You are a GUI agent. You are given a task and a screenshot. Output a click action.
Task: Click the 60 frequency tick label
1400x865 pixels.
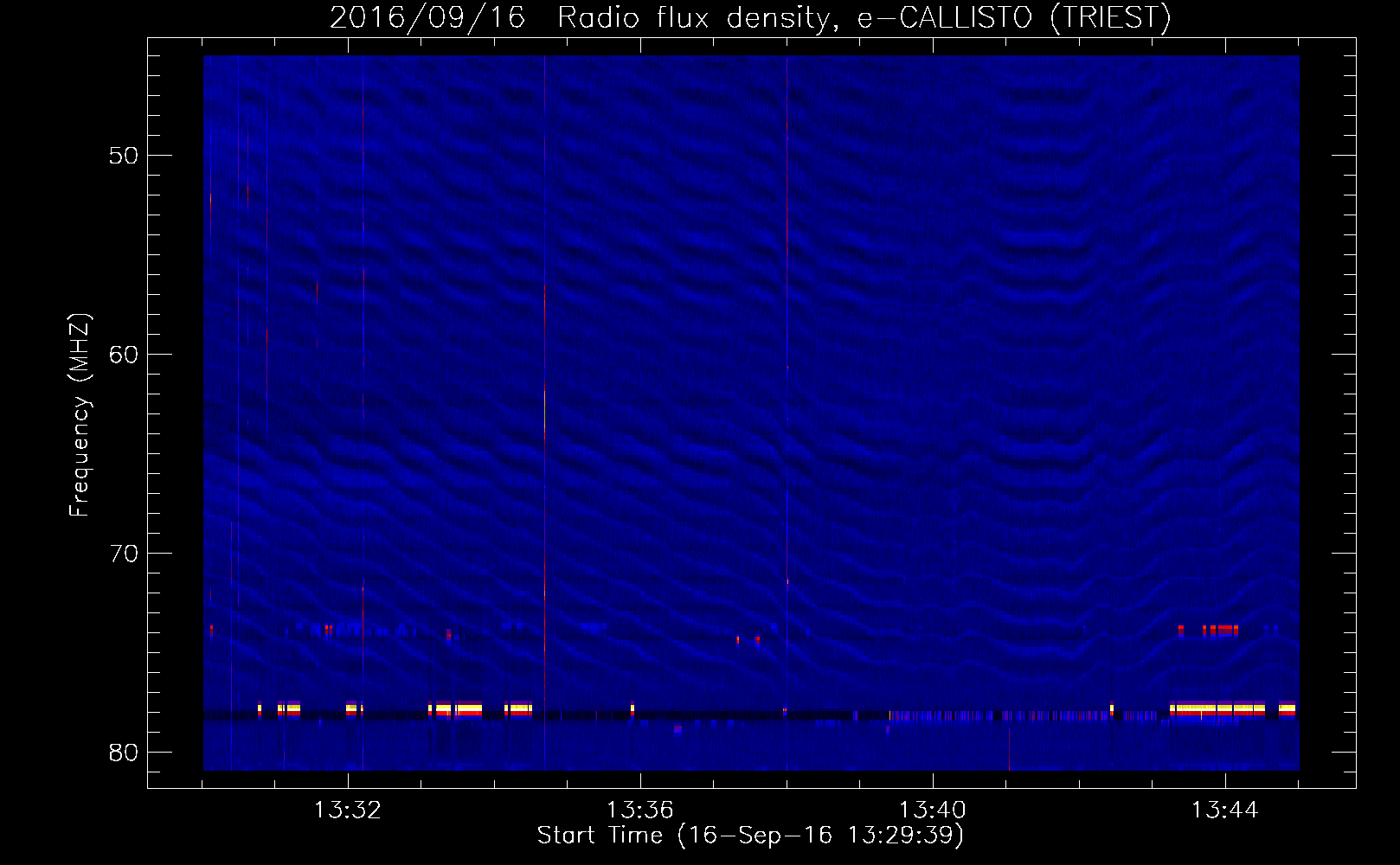(124, 355)
